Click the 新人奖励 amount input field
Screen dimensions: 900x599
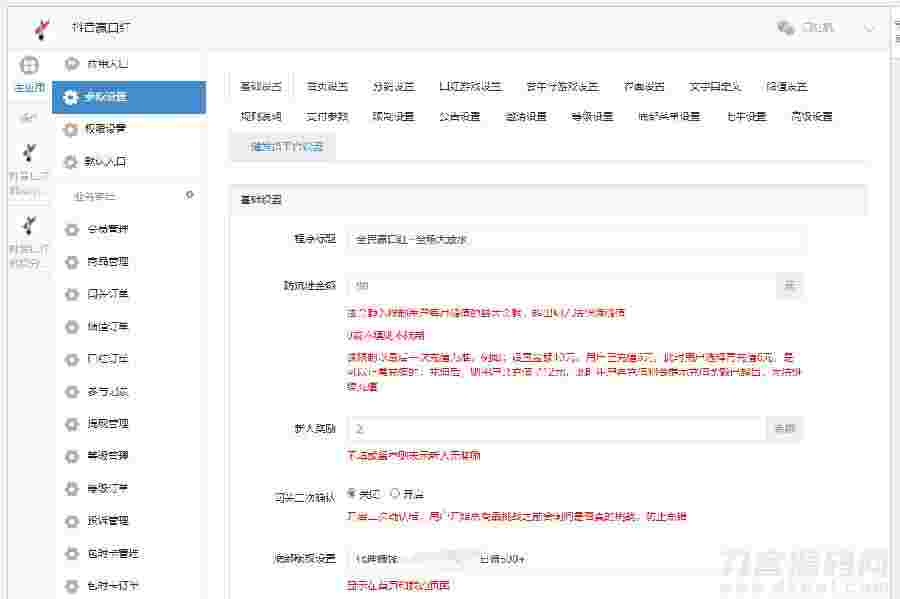pos(556,429)
